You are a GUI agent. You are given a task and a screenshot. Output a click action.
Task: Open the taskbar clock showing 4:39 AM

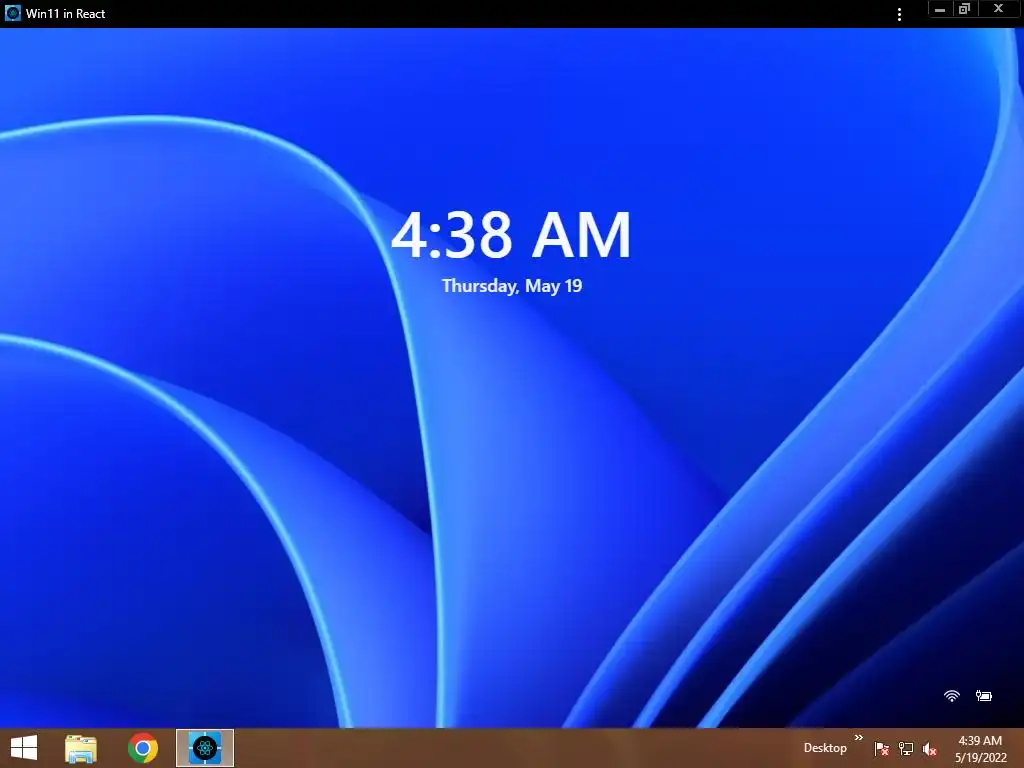[x=980, y=749]
